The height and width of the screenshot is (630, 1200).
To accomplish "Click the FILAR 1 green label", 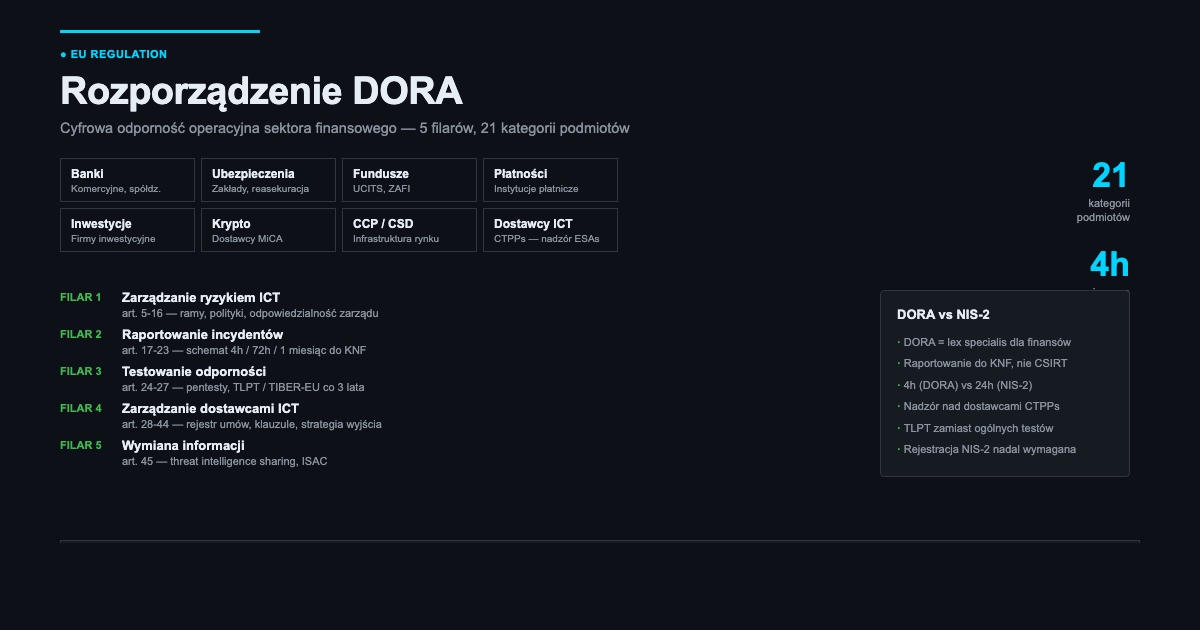I will [81, 298].
